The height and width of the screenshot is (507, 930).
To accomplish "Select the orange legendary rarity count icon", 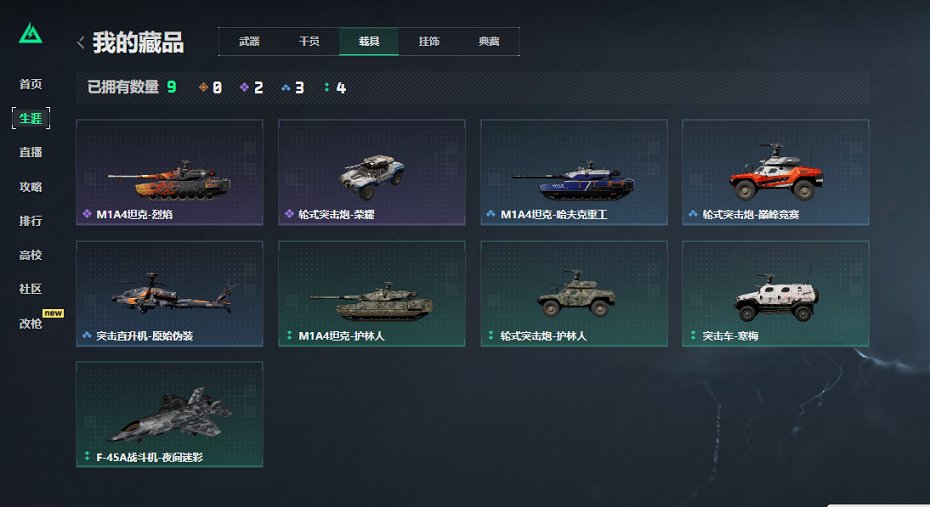I will tap(203, 87).
